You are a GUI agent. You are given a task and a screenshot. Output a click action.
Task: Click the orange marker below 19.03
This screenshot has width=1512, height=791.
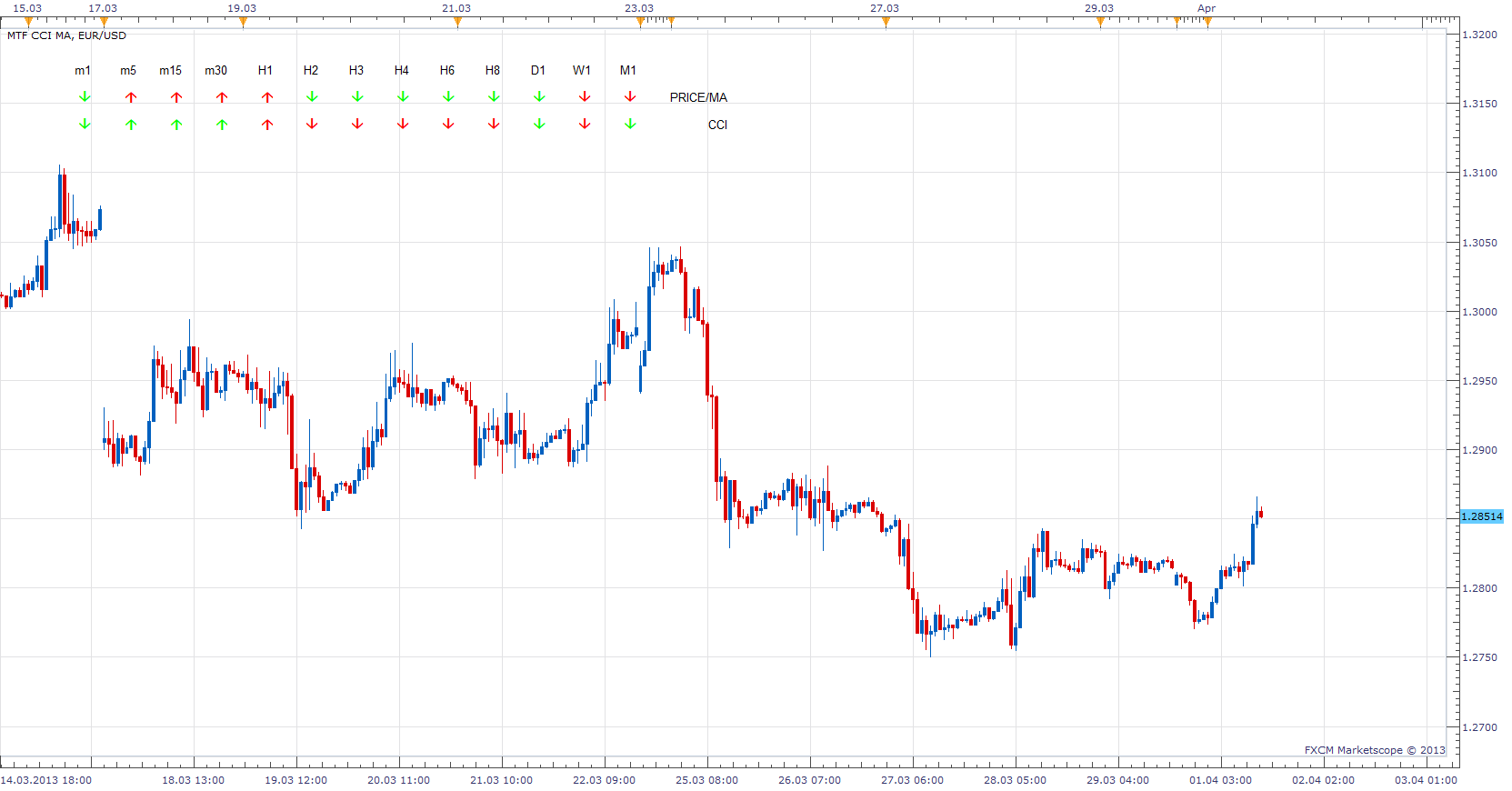point(243,22)
